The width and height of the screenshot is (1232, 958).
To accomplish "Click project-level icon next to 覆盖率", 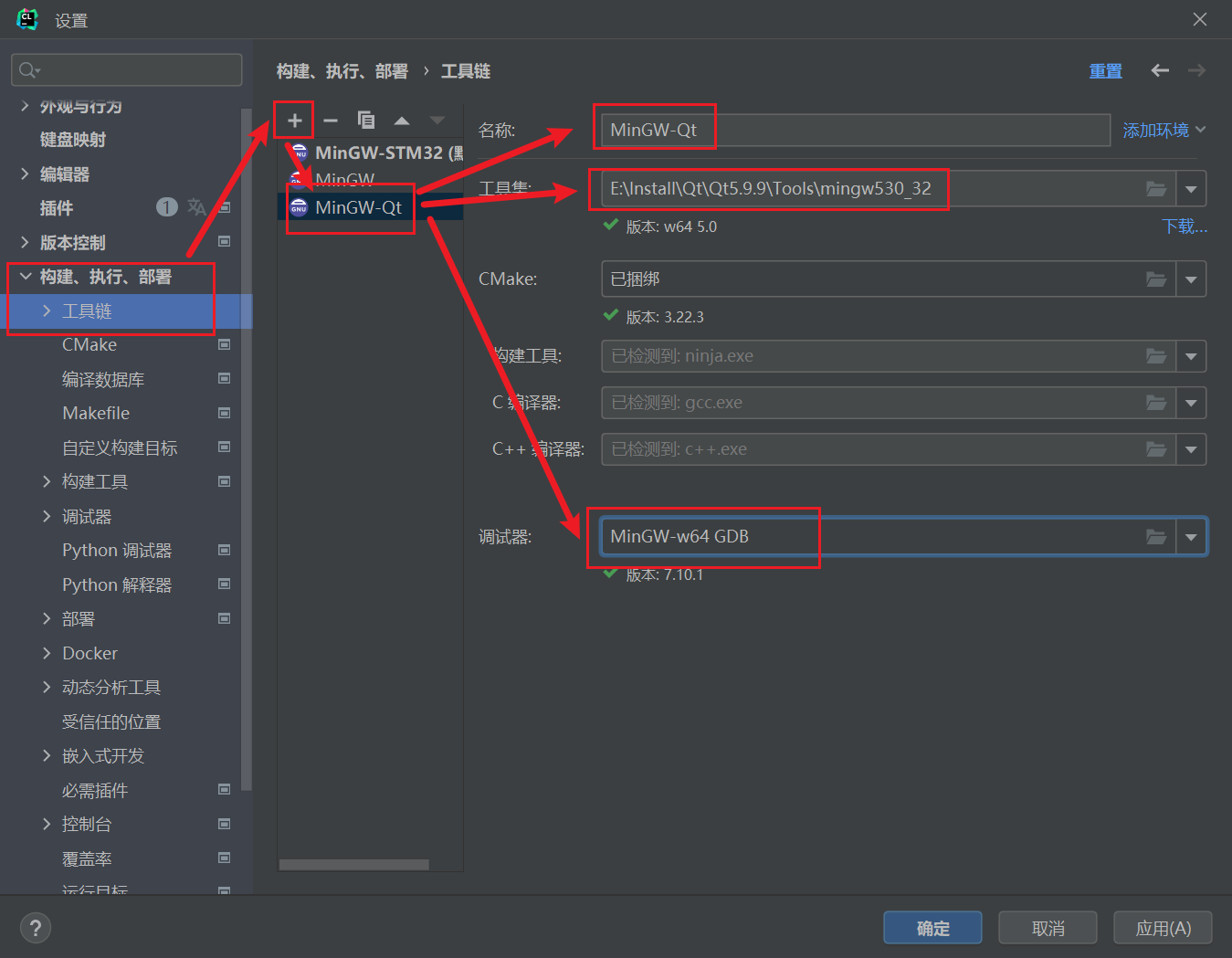I will tap(224, 858).
